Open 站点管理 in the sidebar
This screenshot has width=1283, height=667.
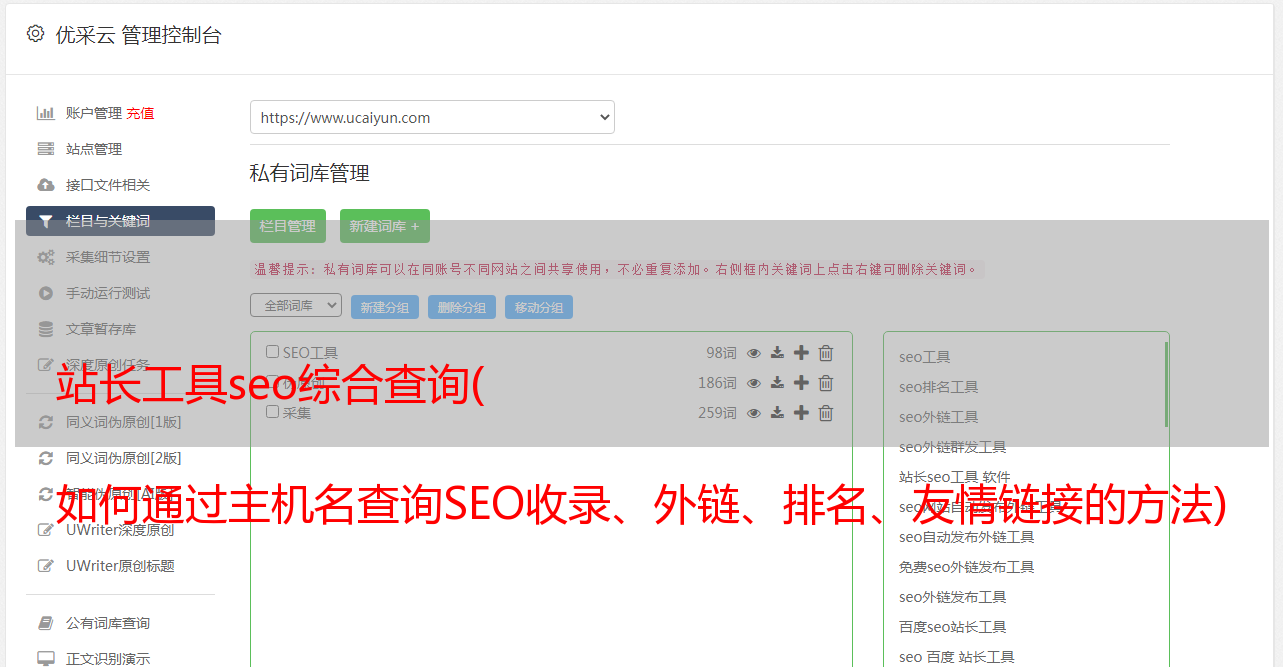tap(94, 149)
